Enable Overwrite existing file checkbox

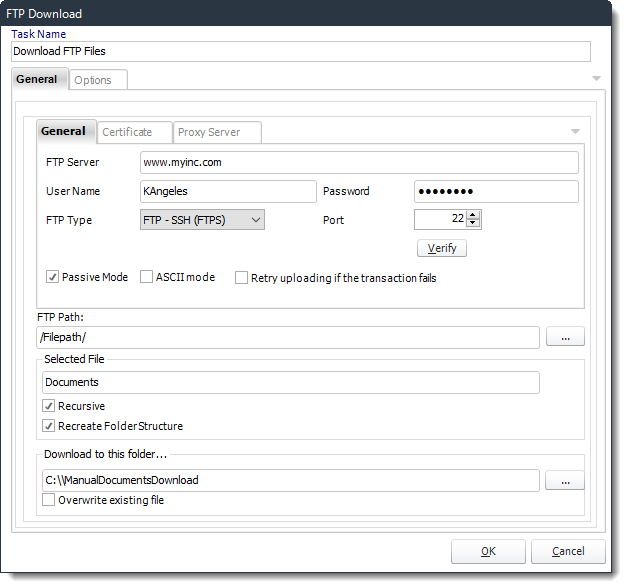(x=48, y=500)
